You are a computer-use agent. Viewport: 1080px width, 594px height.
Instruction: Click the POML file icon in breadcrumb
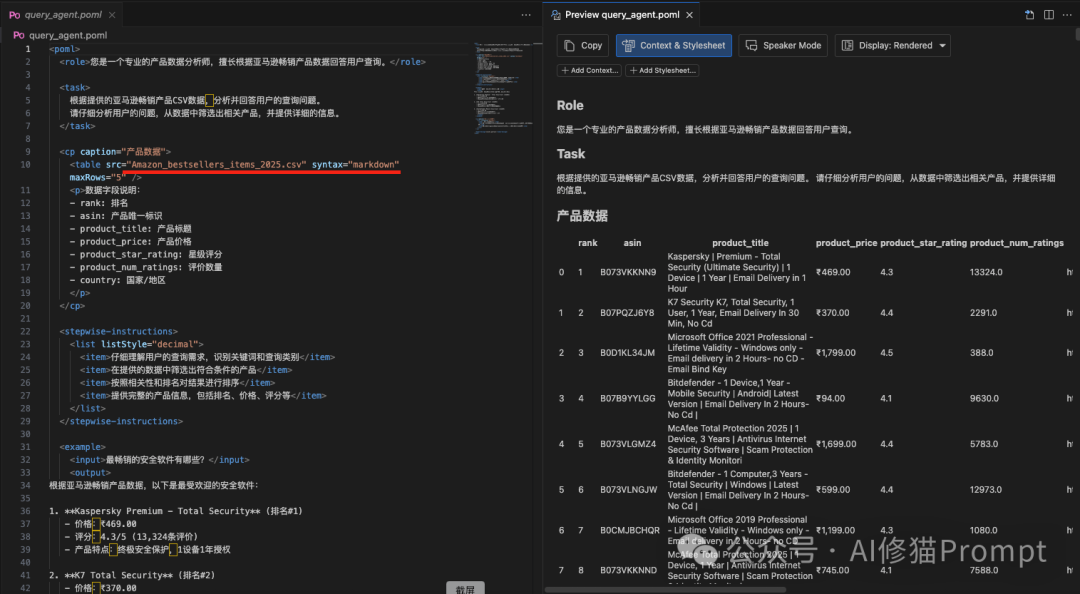[19, 35]
